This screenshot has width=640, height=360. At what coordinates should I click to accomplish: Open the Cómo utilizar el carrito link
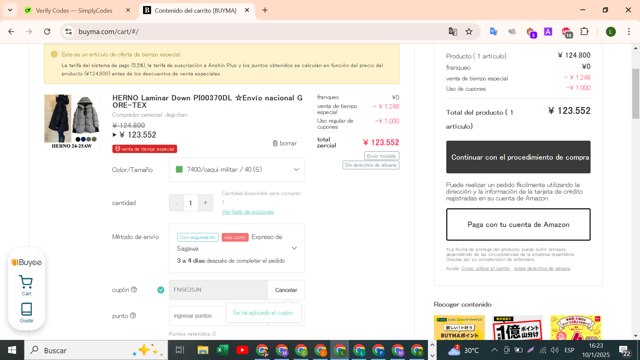[485, 268]
